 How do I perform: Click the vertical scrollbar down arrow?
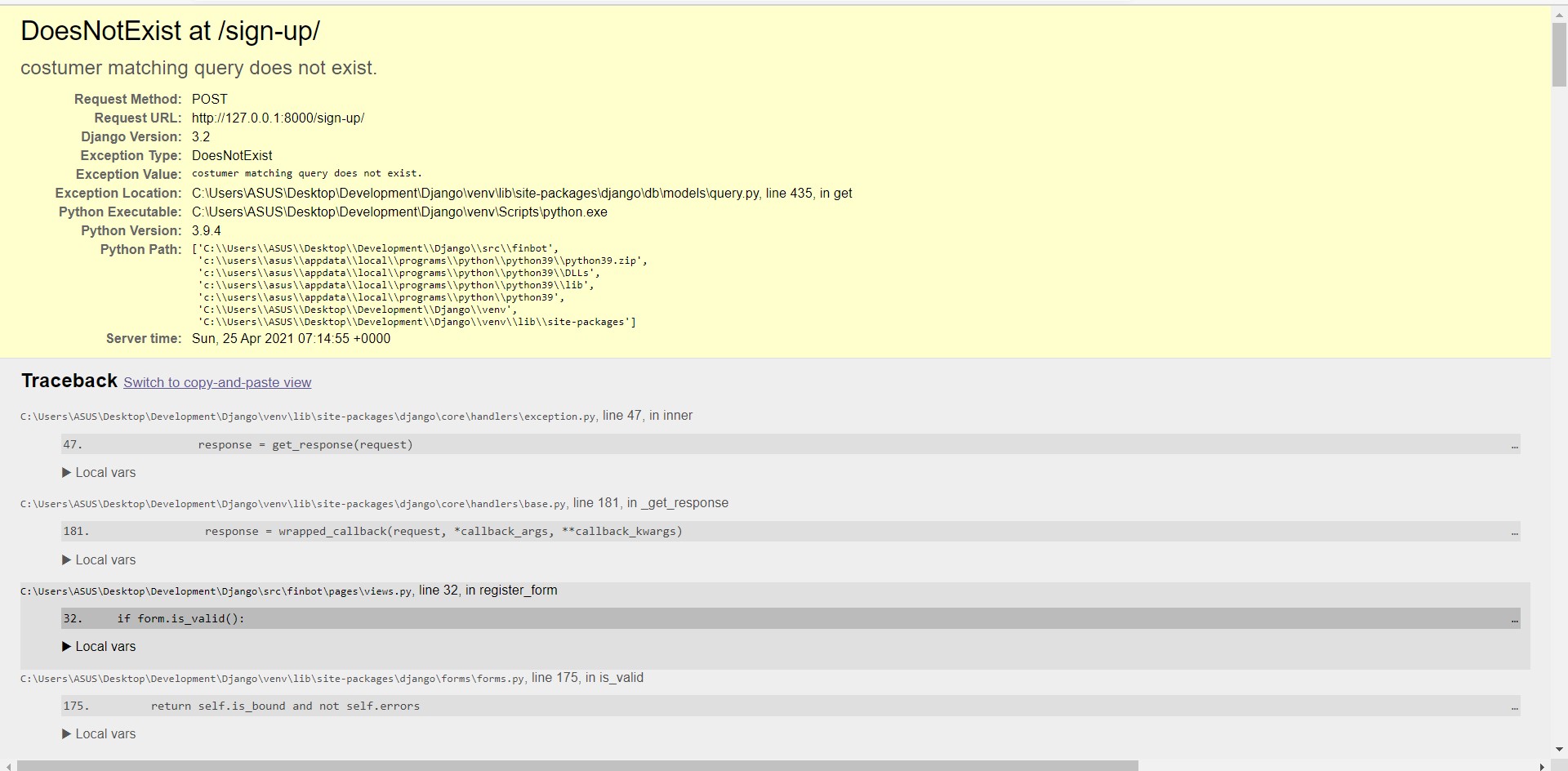pyautogui.click(x=1559, y=750)
